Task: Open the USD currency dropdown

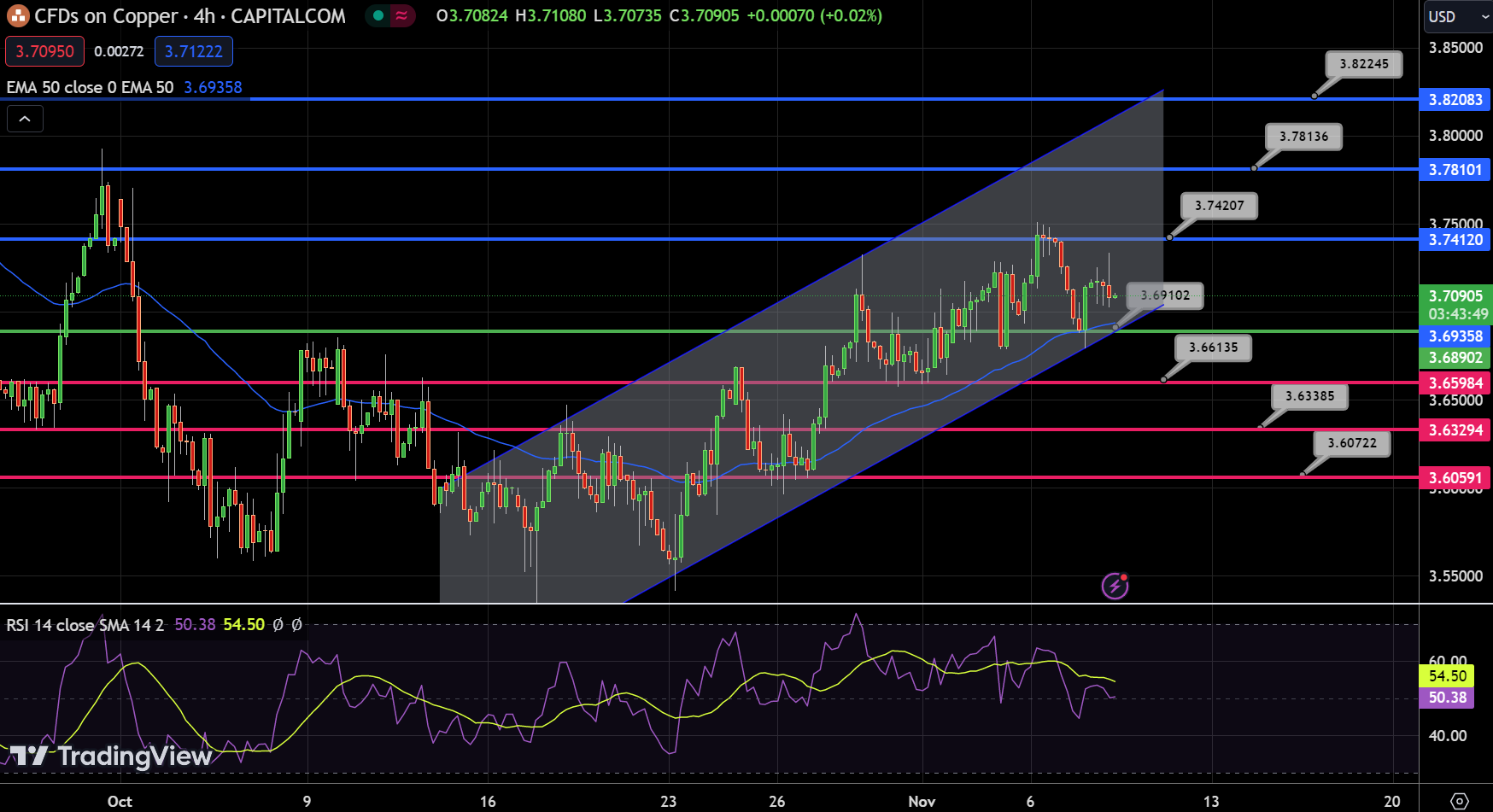Action: click(1457, 16)
